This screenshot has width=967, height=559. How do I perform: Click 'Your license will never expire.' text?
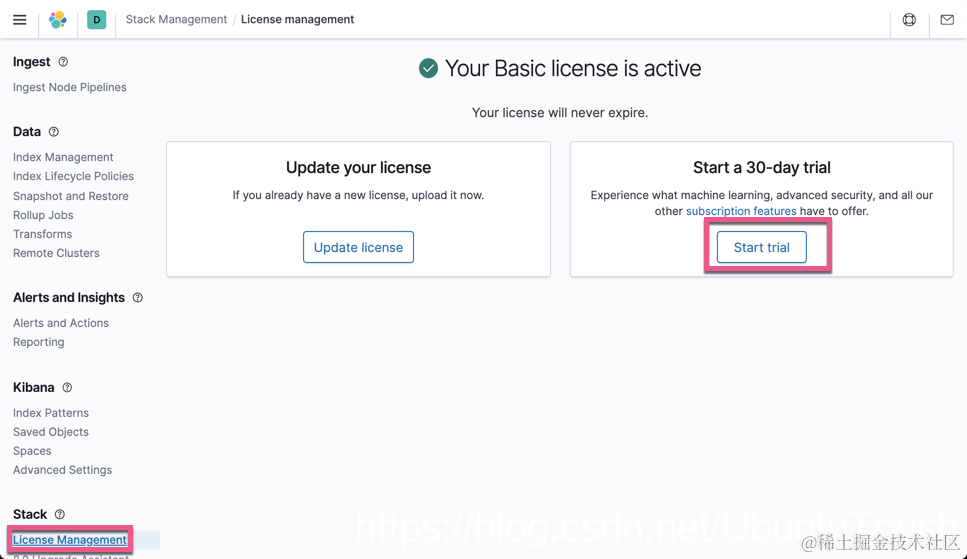click(x=560, y=113)
